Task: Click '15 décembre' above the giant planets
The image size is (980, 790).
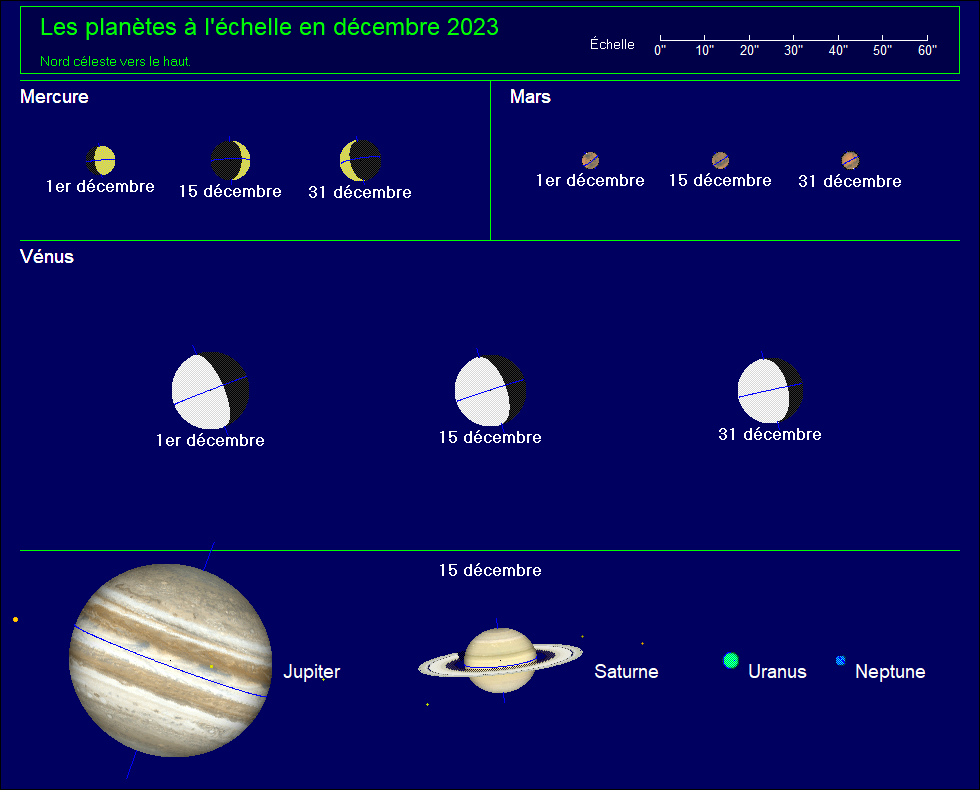Action: pos(490,570)
